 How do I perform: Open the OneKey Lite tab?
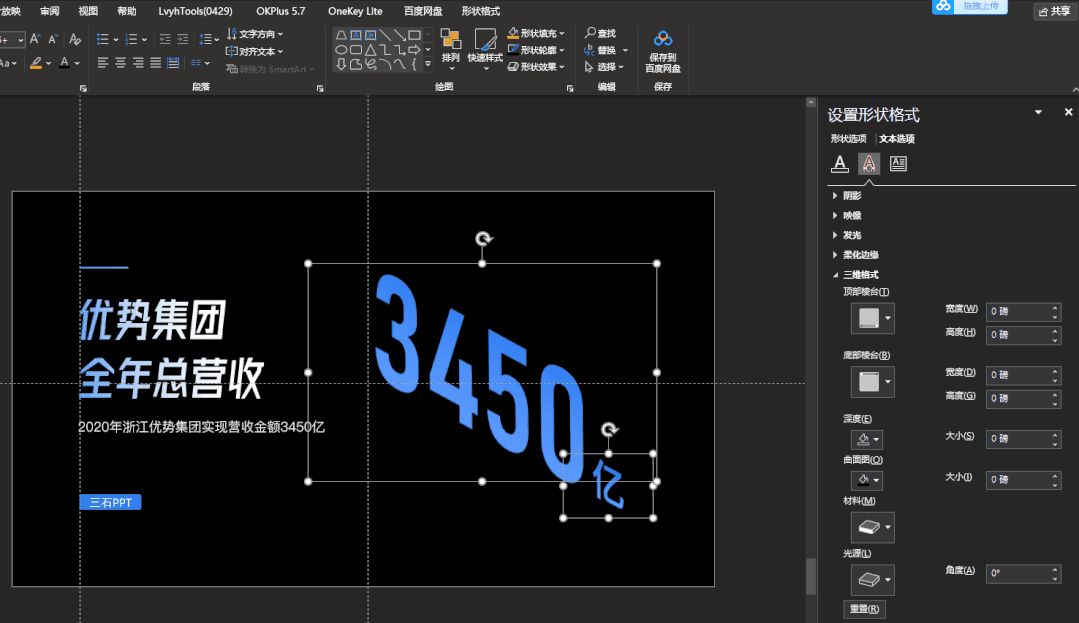click(x=355, y=11)
